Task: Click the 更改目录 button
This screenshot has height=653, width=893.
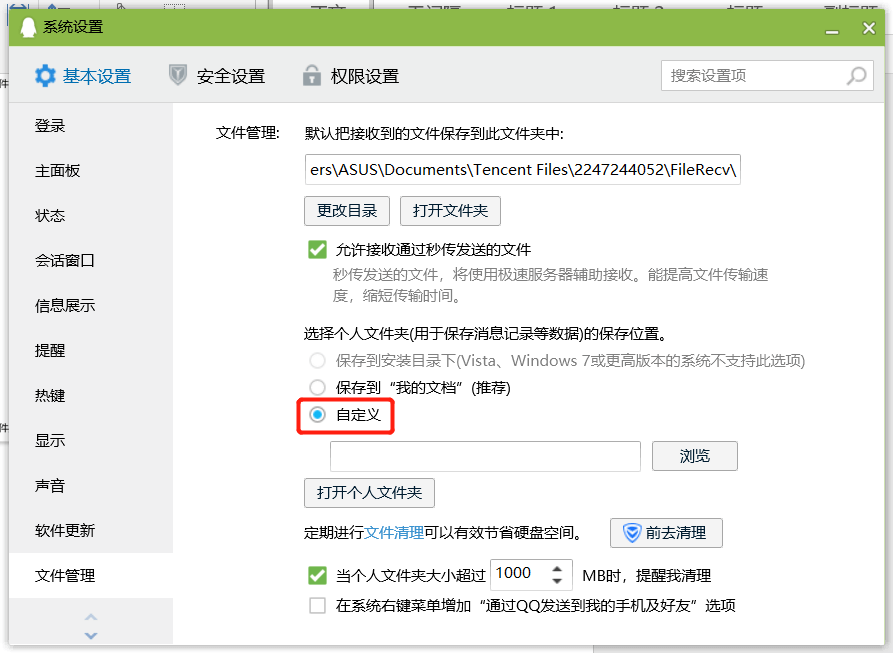Action: coord(347,211)
